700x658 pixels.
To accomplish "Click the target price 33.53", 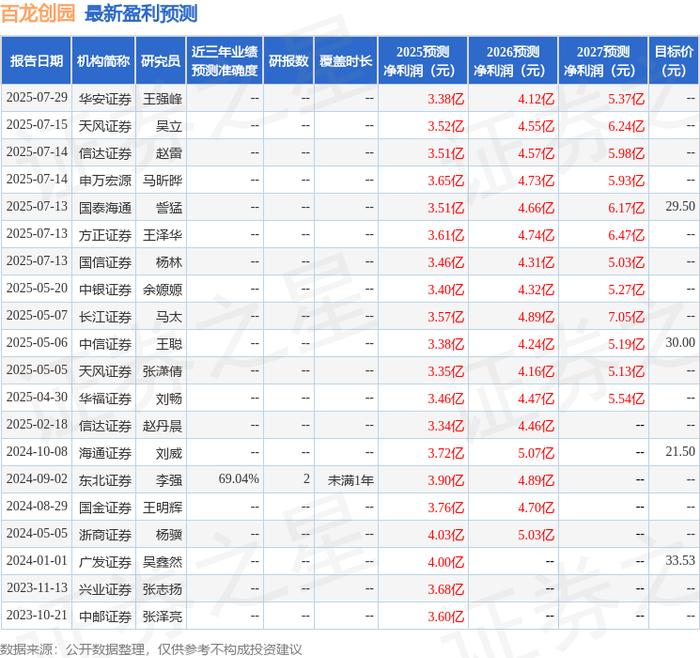I will pyautogui.click(x=680, y=560).
